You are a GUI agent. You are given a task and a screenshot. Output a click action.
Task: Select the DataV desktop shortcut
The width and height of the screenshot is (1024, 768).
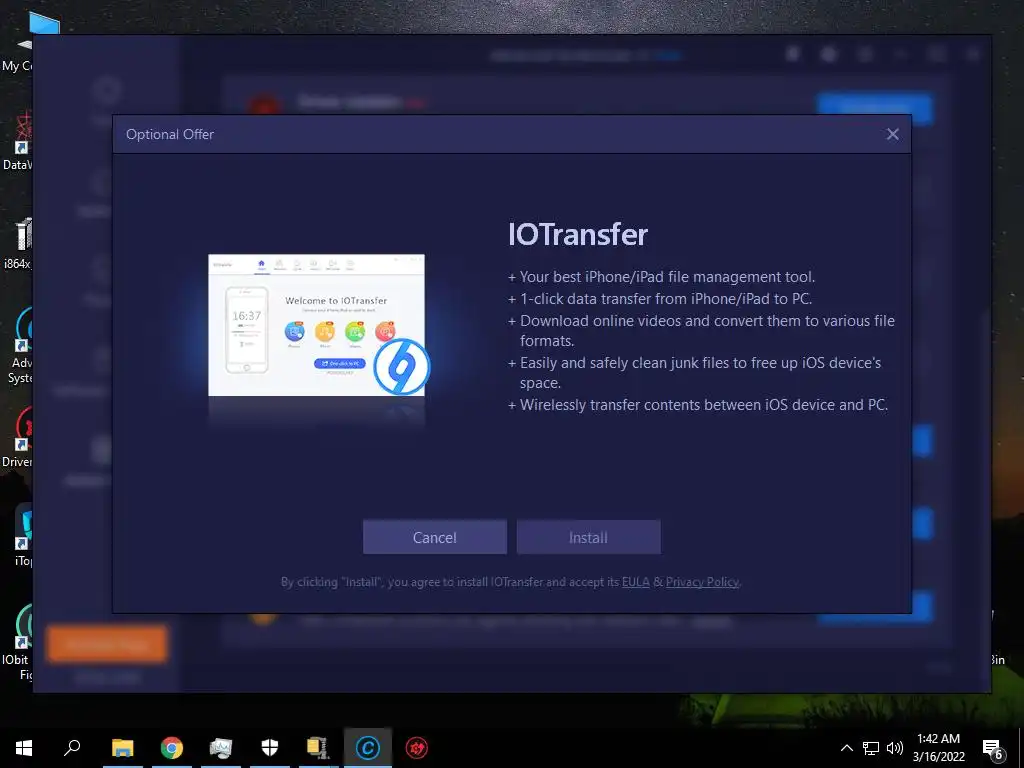tap(18, 141)
